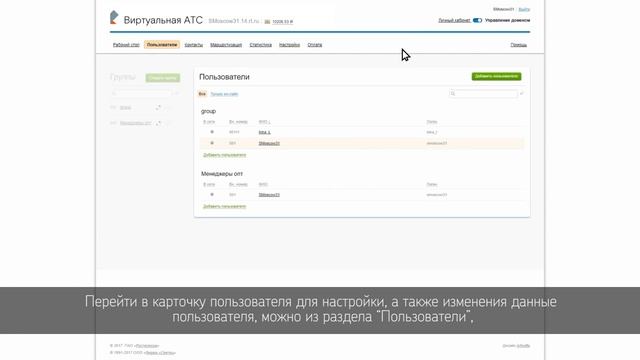Click the Выйти logout link
The width and height of the screenshot is (640, 360).
[524, 9]
